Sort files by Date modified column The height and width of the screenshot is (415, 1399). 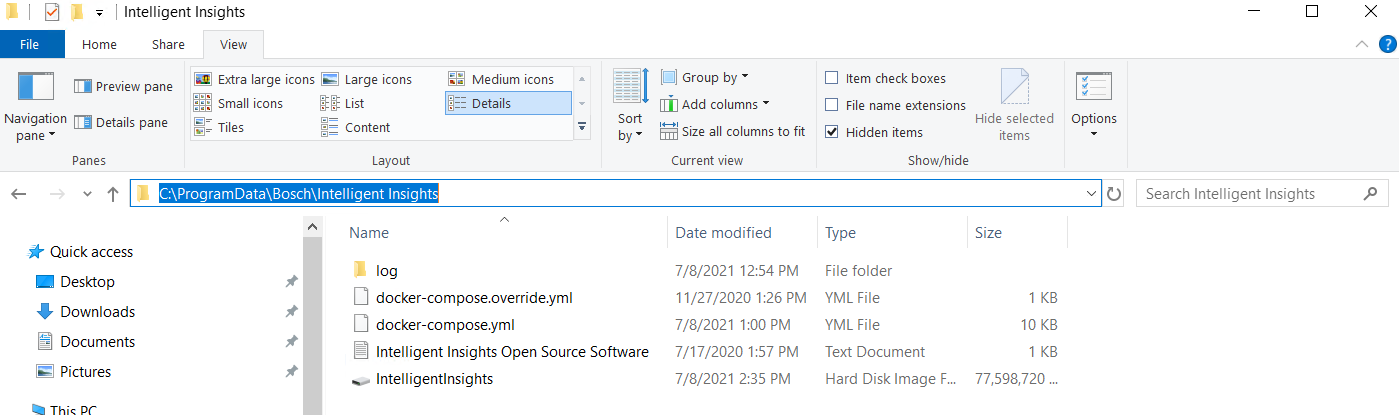coord(723,233)
